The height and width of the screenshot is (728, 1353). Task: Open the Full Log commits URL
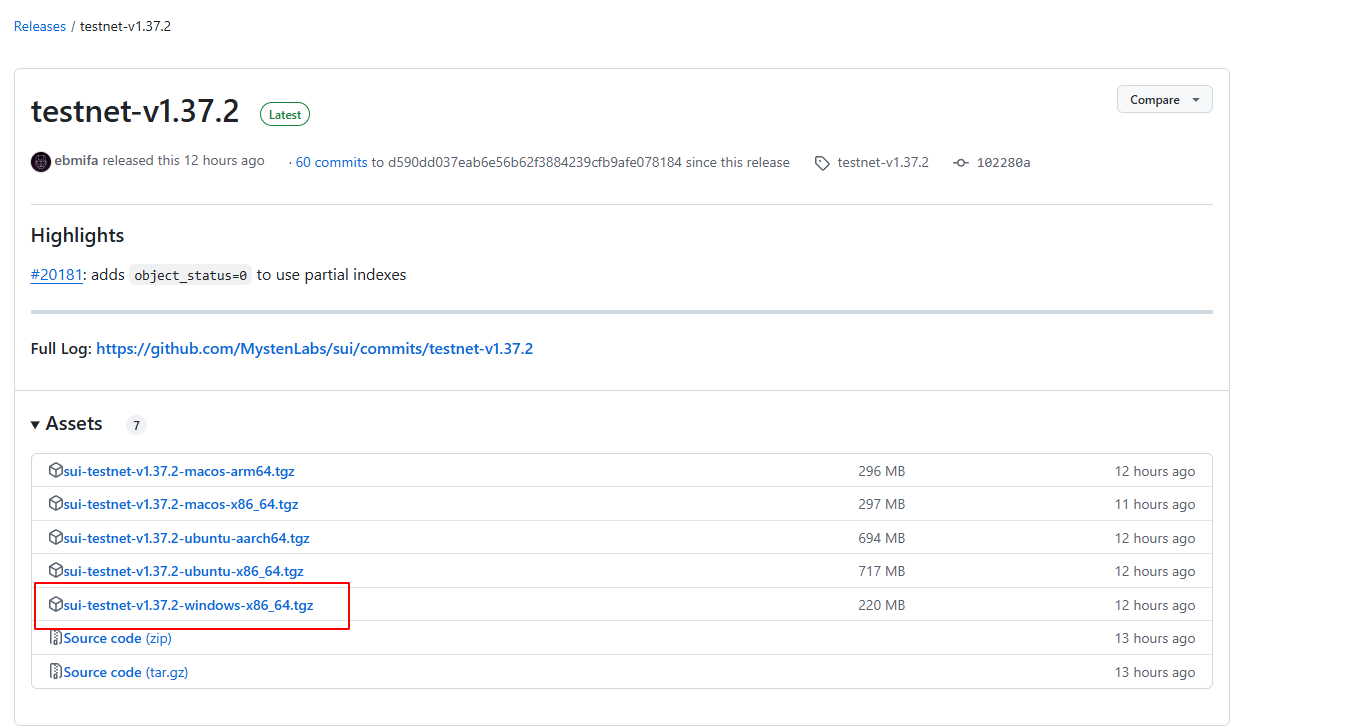[314, 349]
